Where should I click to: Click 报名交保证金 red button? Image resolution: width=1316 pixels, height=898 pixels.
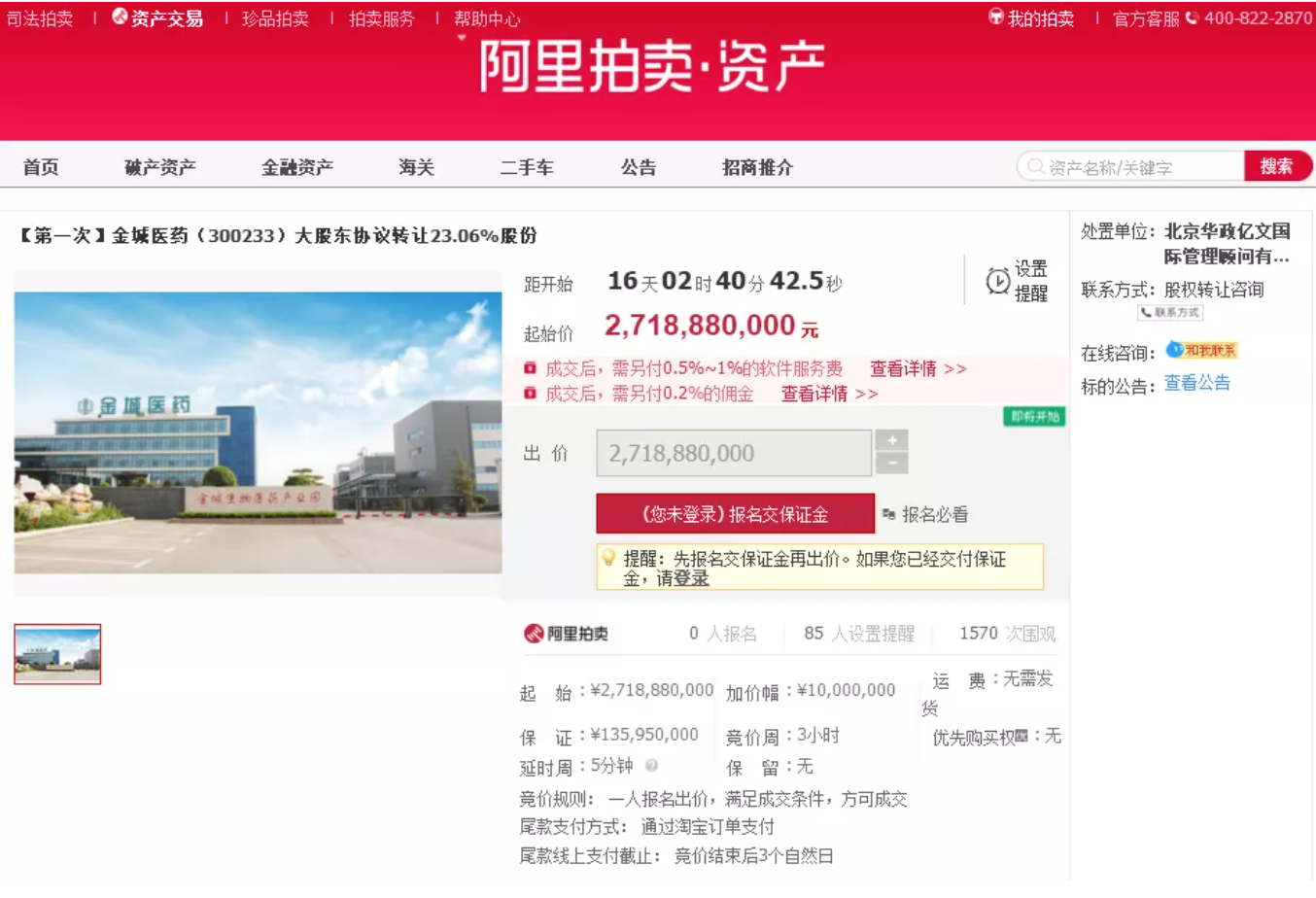point(735,514)
